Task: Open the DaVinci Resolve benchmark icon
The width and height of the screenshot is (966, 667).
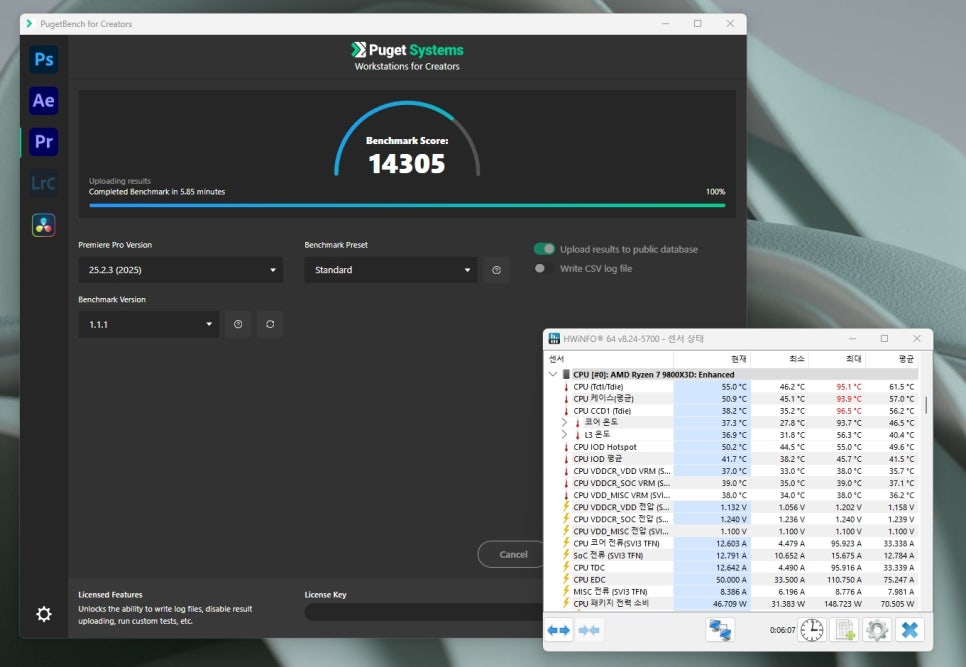Action: tap(44, 225)
